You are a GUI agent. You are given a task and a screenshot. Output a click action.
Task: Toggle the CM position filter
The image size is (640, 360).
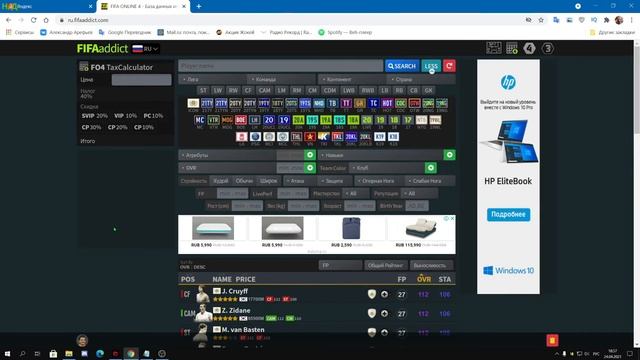pos(312,90)
